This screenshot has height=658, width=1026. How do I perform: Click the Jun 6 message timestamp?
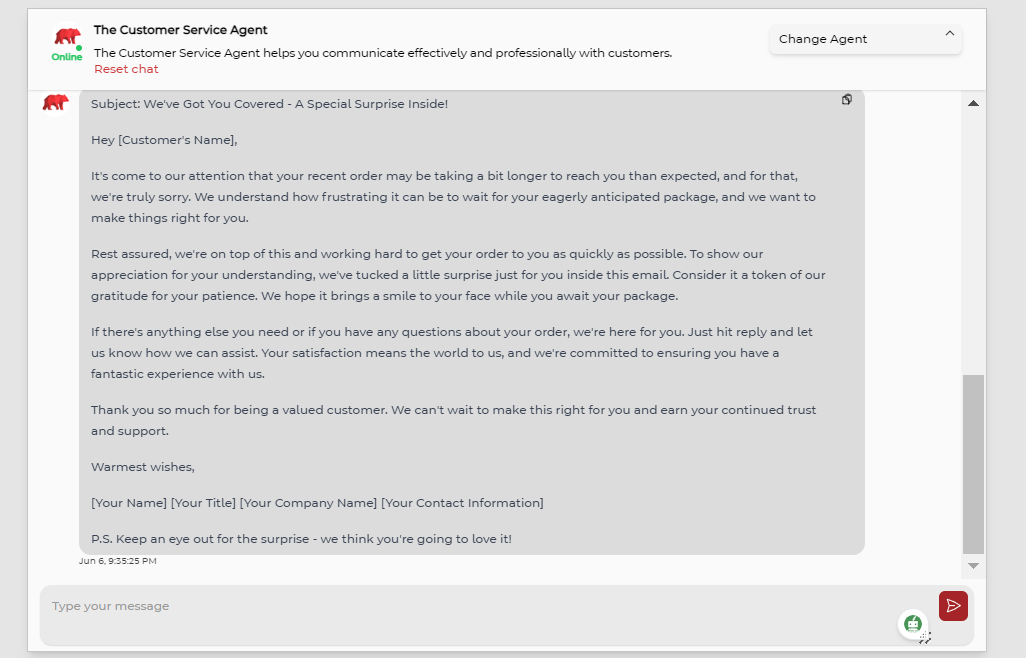[118, 561]
